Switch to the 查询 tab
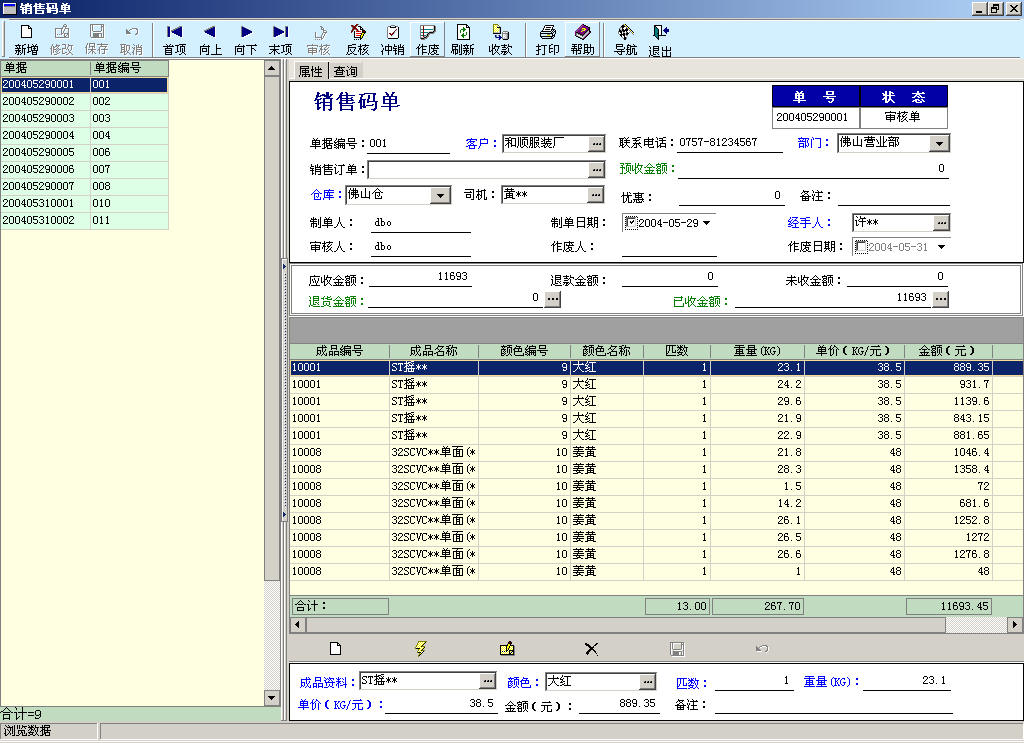This screenshot has width=1024, height=743. pyautogui.click(x=345, y=72)
